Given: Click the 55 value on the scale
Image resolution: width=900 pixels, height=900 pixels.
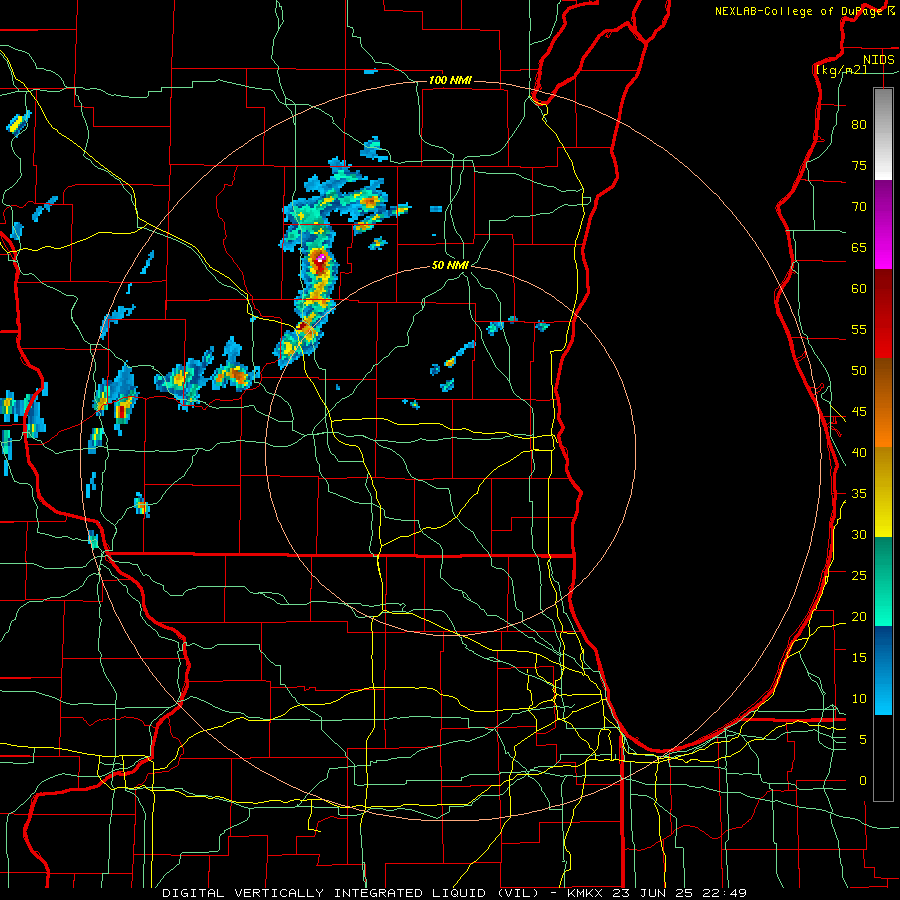Looking at the screenshot, I should 859,329.
